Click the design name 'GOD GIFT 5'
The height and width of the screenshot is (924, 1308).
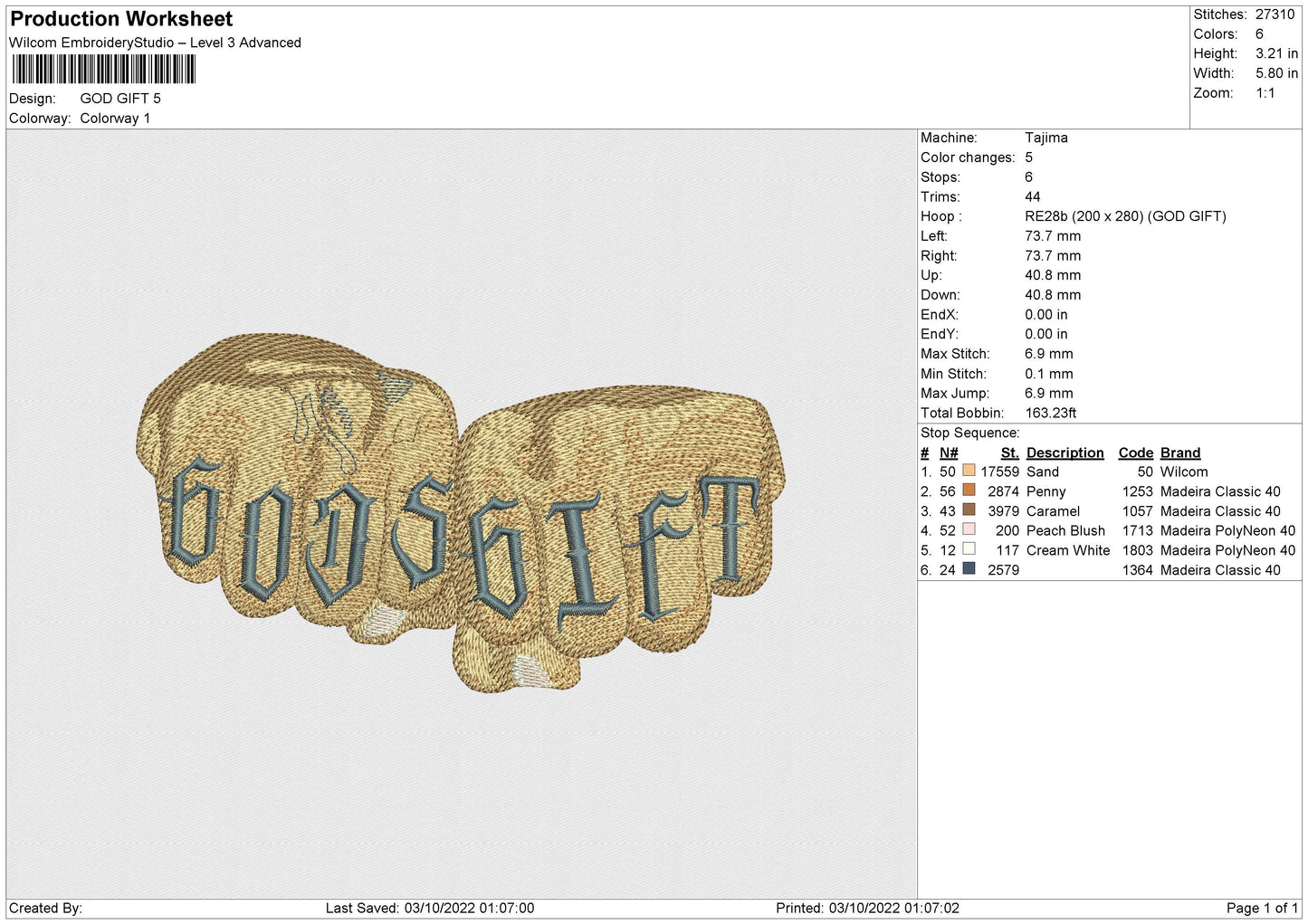pyautogui.click(x=120, y=99)
